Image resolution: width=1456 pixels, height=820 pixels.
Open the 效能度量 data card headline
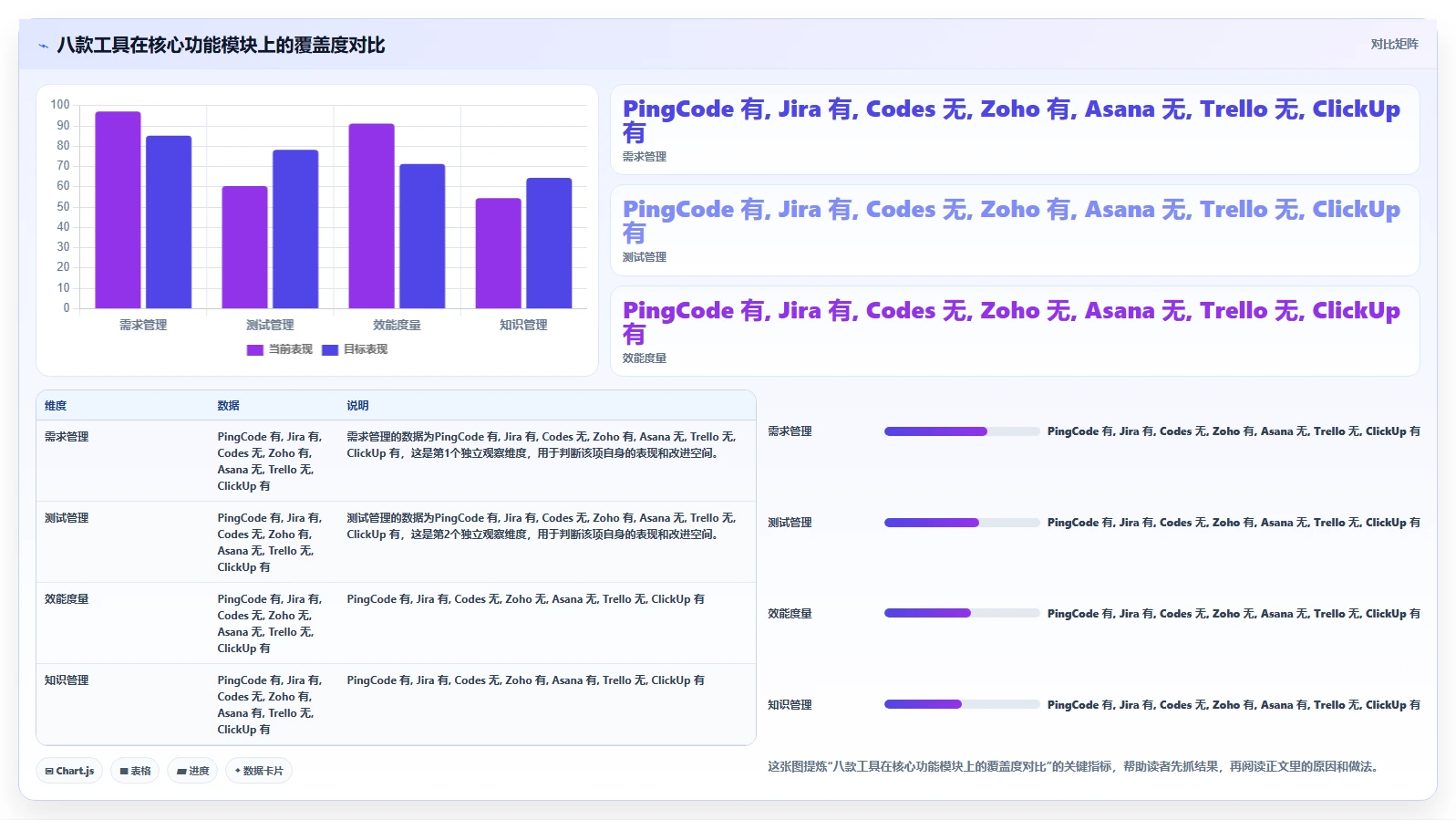tap(1011, 322)
